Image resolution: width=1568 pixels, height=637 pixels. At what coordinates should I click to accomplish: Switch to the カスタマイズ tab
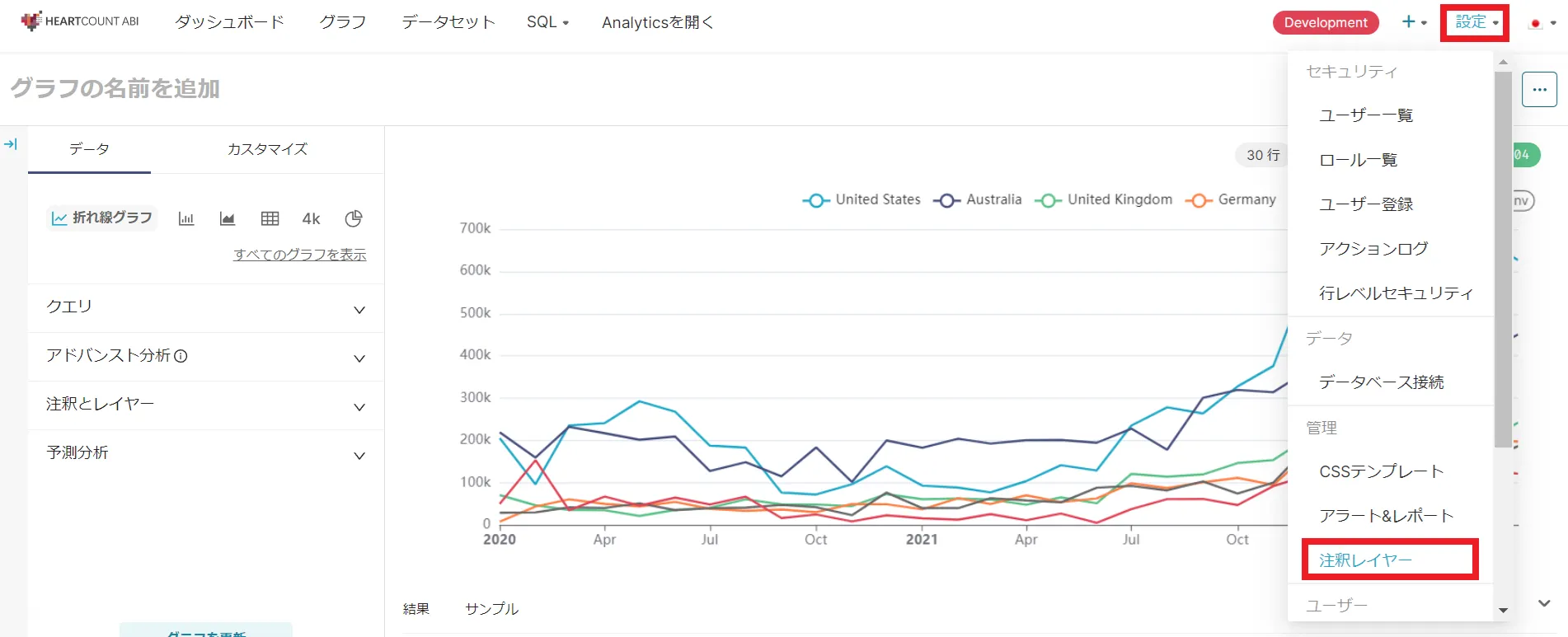(267, 149)
